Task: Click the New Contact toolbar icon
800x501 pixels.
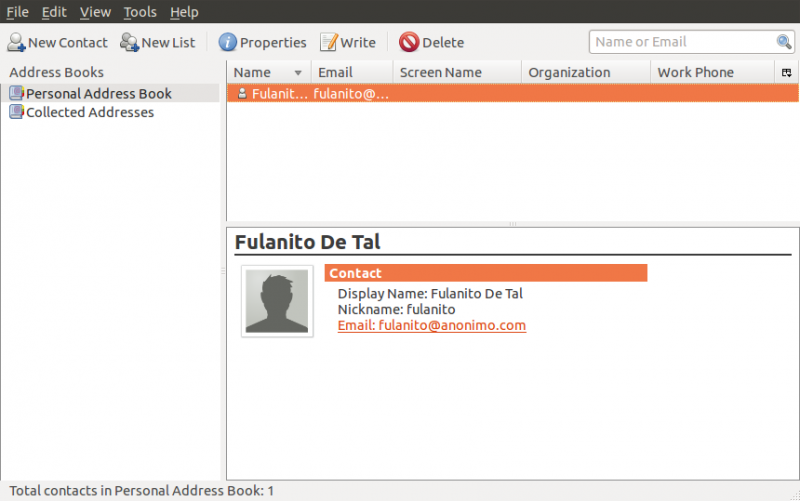Action: tap(16, 42)
